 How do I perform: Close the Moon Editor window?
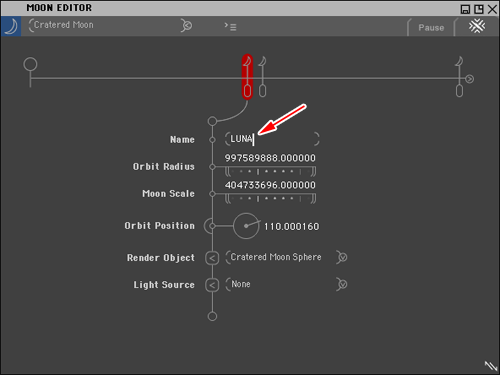click(x=492, y=9)
